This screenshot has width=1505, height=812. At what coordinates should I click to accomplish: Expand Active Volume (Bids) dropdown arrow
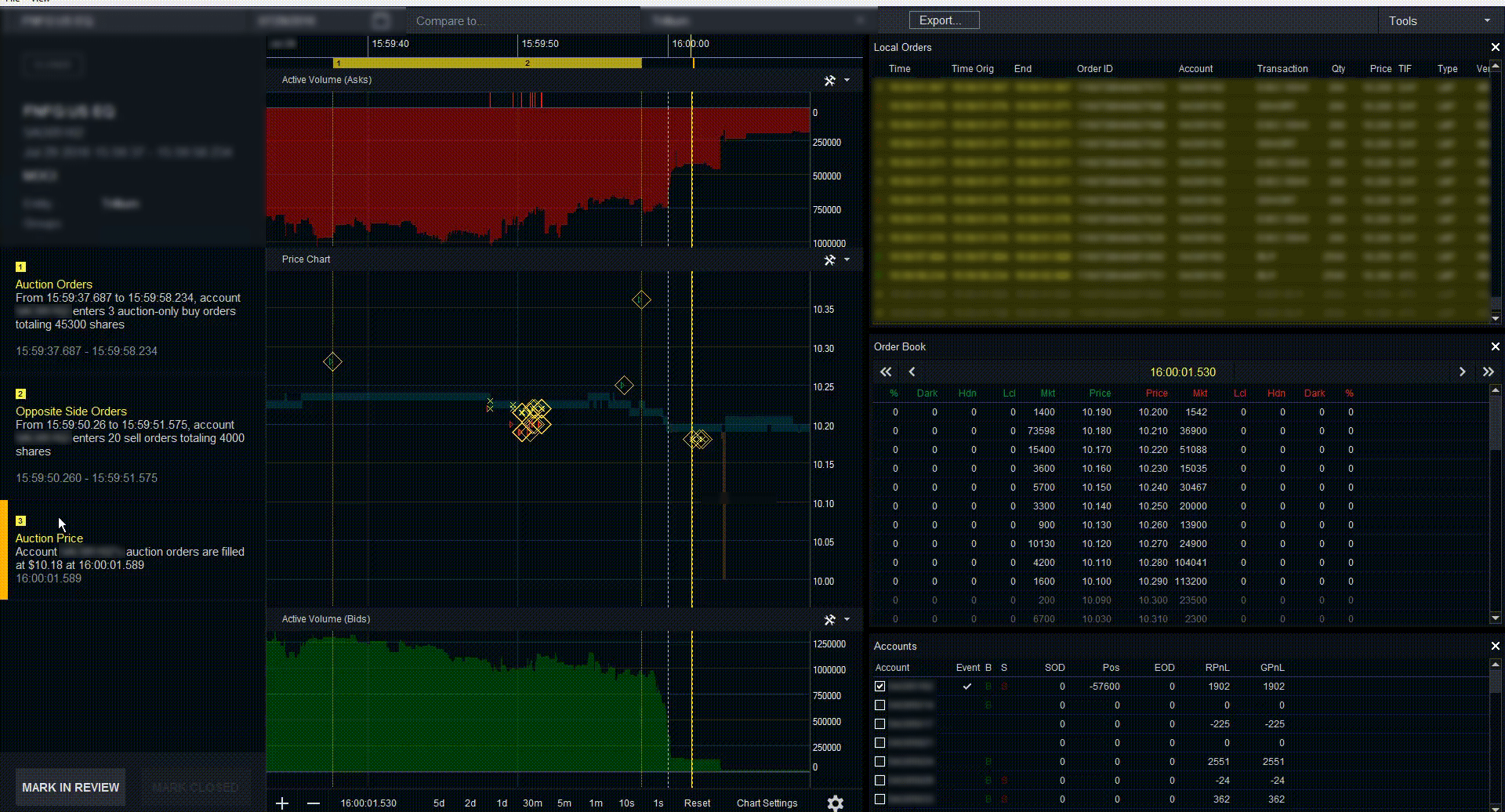(x=847, y=619)
